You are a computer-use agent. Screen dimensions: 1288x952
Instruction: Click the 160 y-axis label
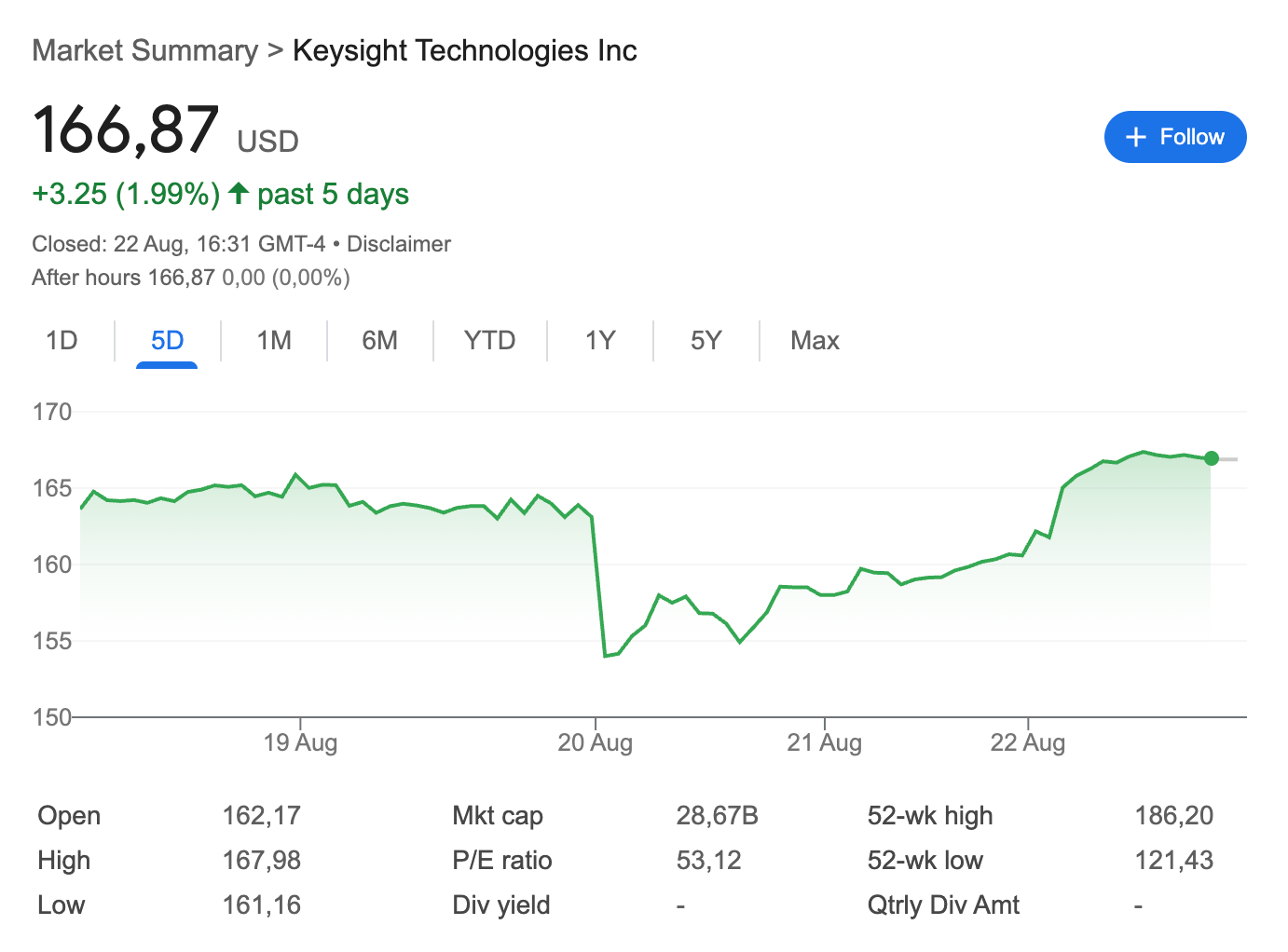click(x=52, y=564)
